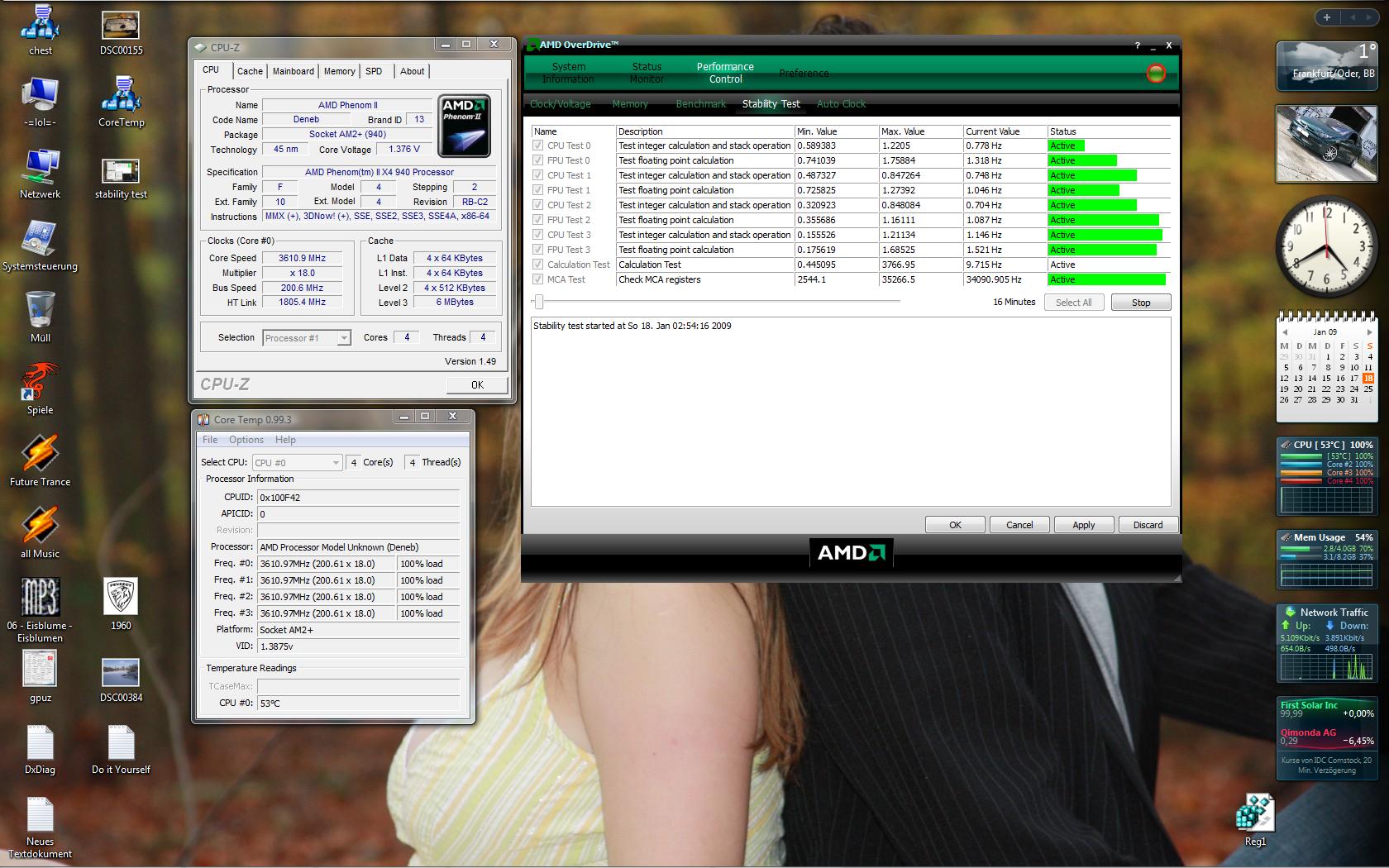Image resolution: width=1389 pixels, height=868 pixels.
Task: Open the Neues Textdokument file
Action: point(40,827)
